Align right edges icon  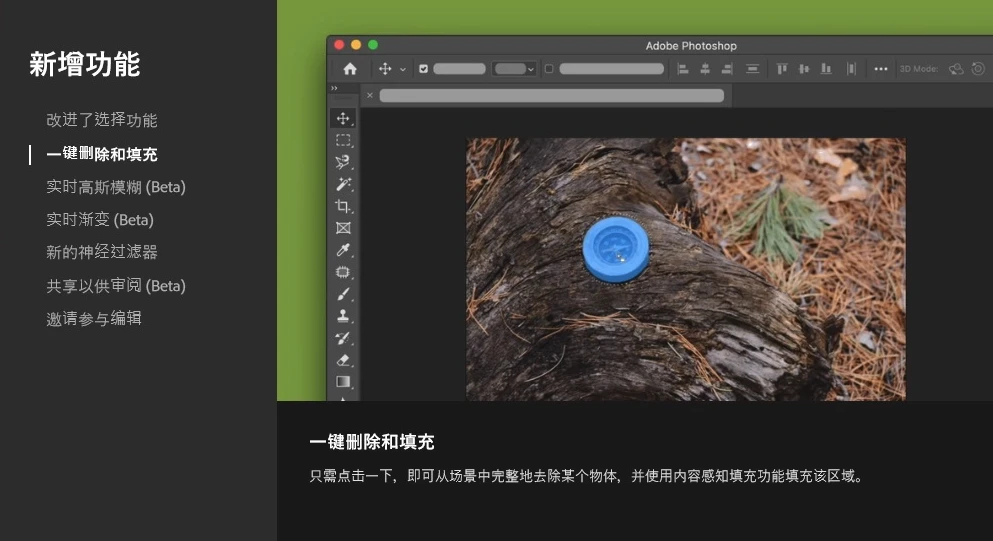727,68
